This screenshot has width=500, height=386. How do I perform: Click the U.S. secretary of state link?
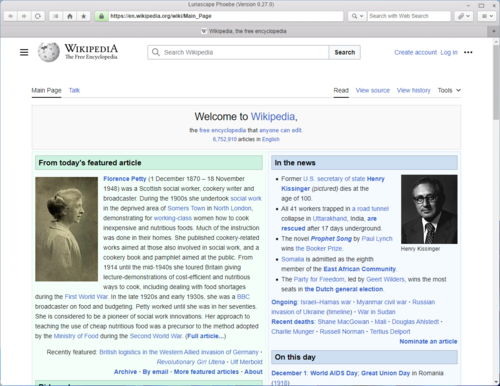334,179
